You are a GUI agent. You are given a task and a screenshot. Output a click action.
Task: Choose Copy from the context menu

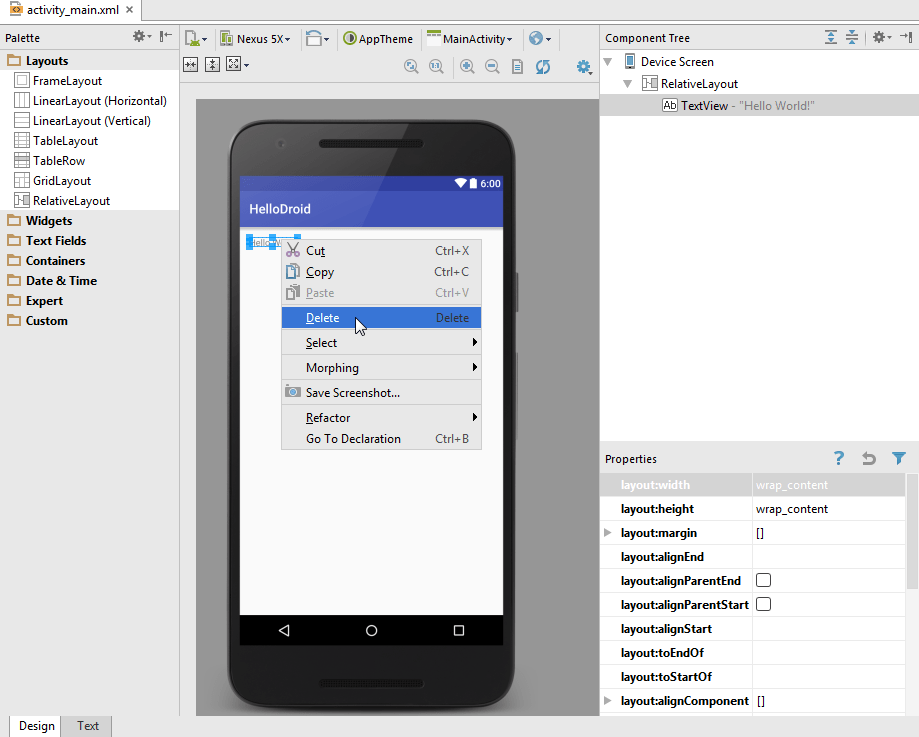382,271
